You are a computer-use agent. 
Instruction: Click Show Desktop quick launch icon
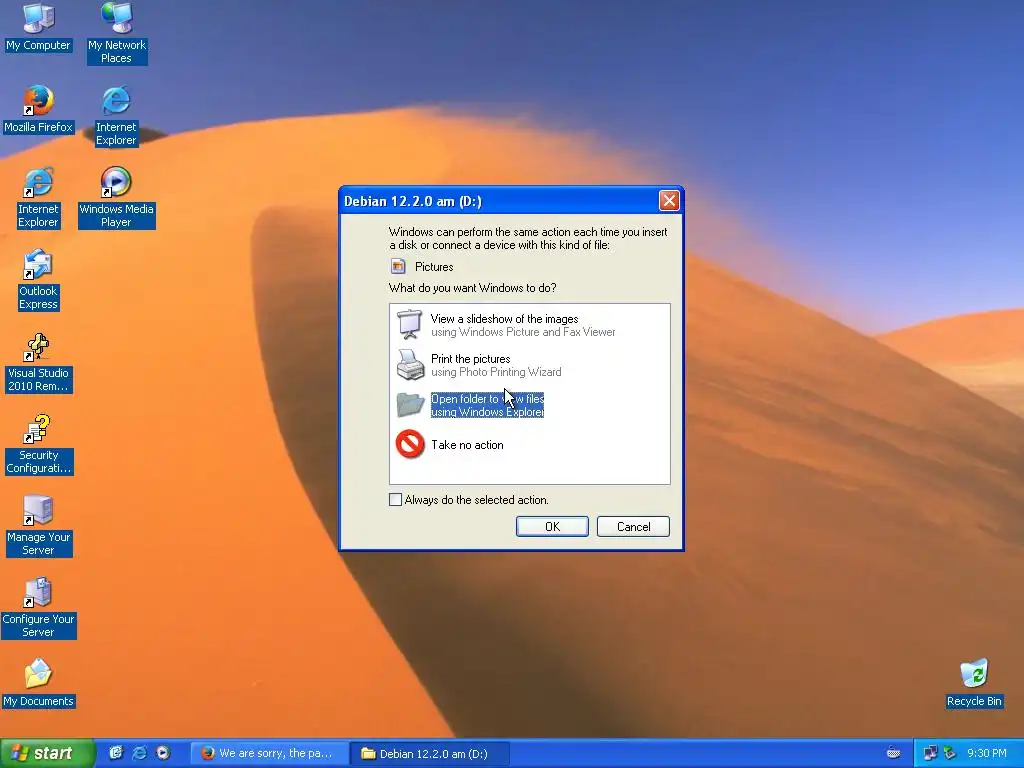[x=116, y=753]
